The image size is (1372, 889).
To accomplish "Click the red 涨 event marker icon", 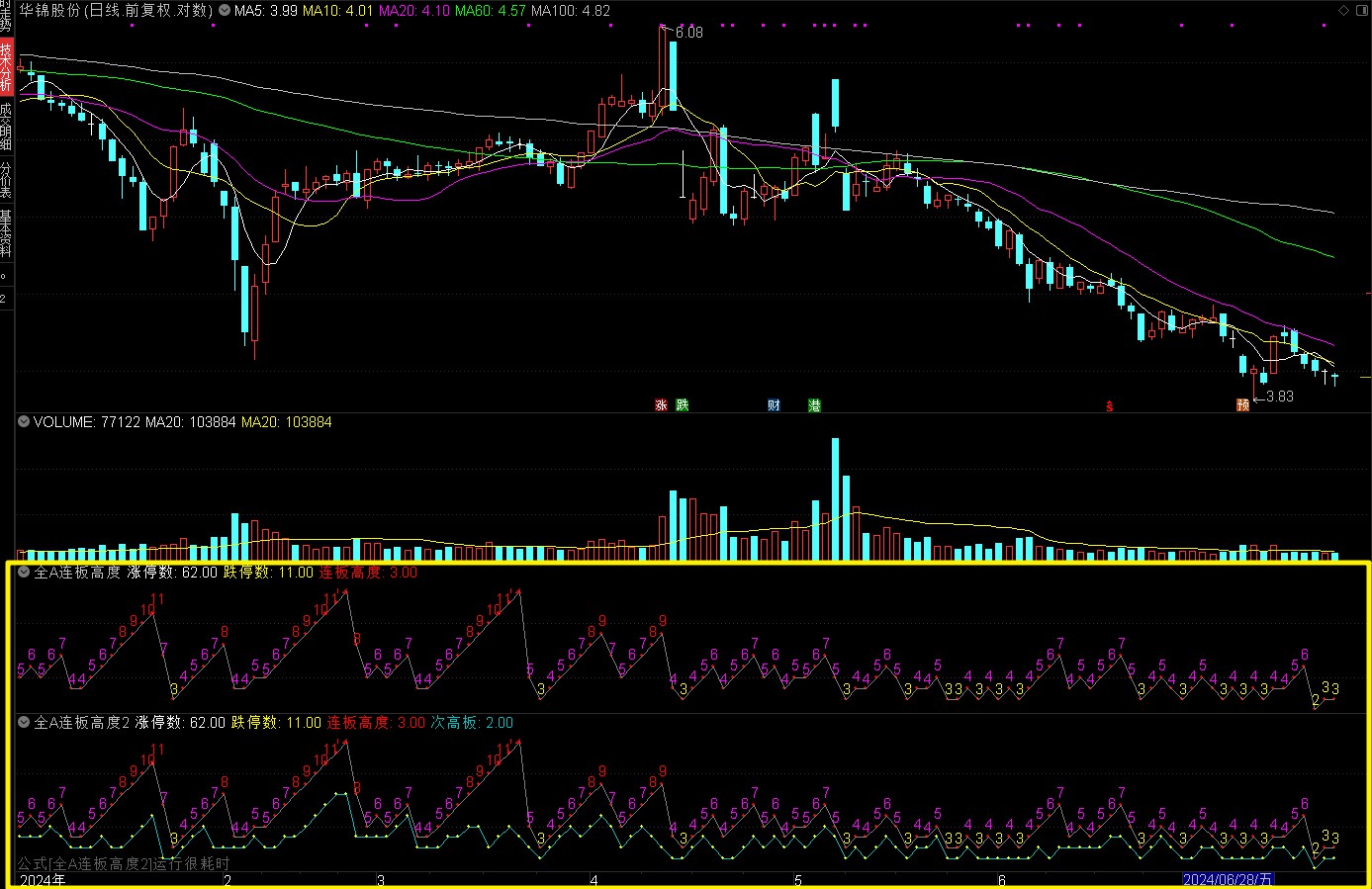I will click(661, 405).
